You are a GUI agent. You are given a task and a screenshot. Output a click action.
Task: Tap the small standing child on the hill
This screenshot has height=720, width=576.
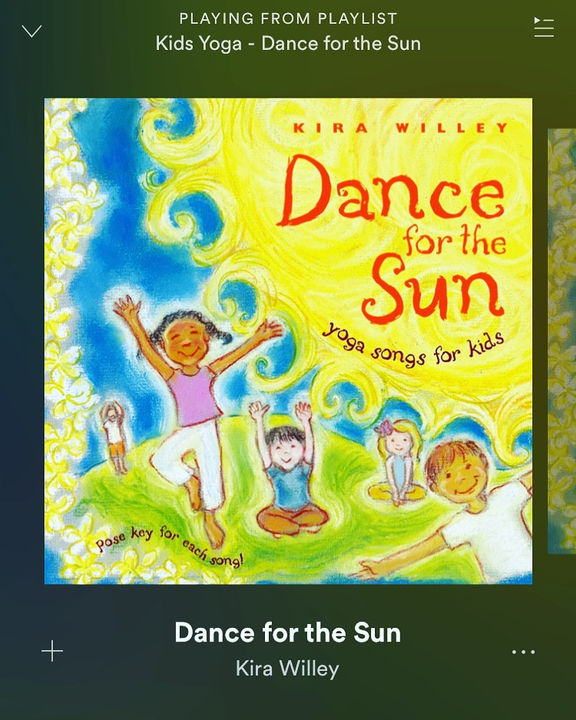[113, 437]
